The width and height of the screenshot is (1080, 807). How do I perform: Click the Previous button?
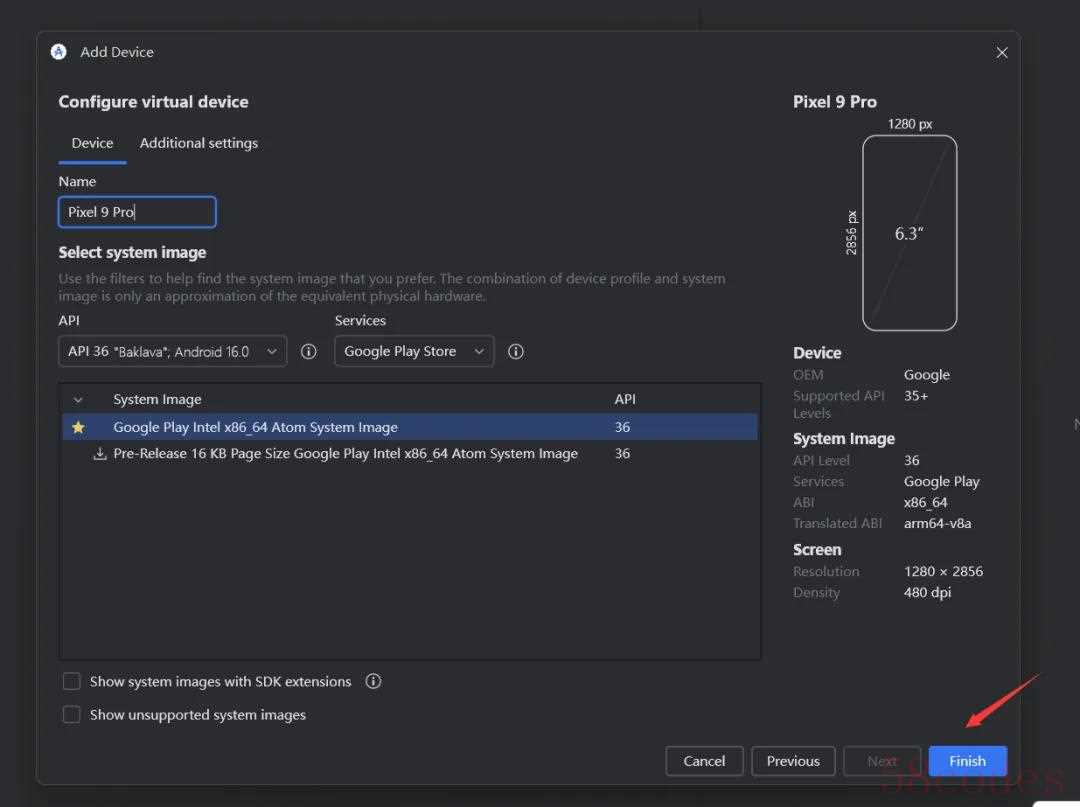[x=793, y=761]
